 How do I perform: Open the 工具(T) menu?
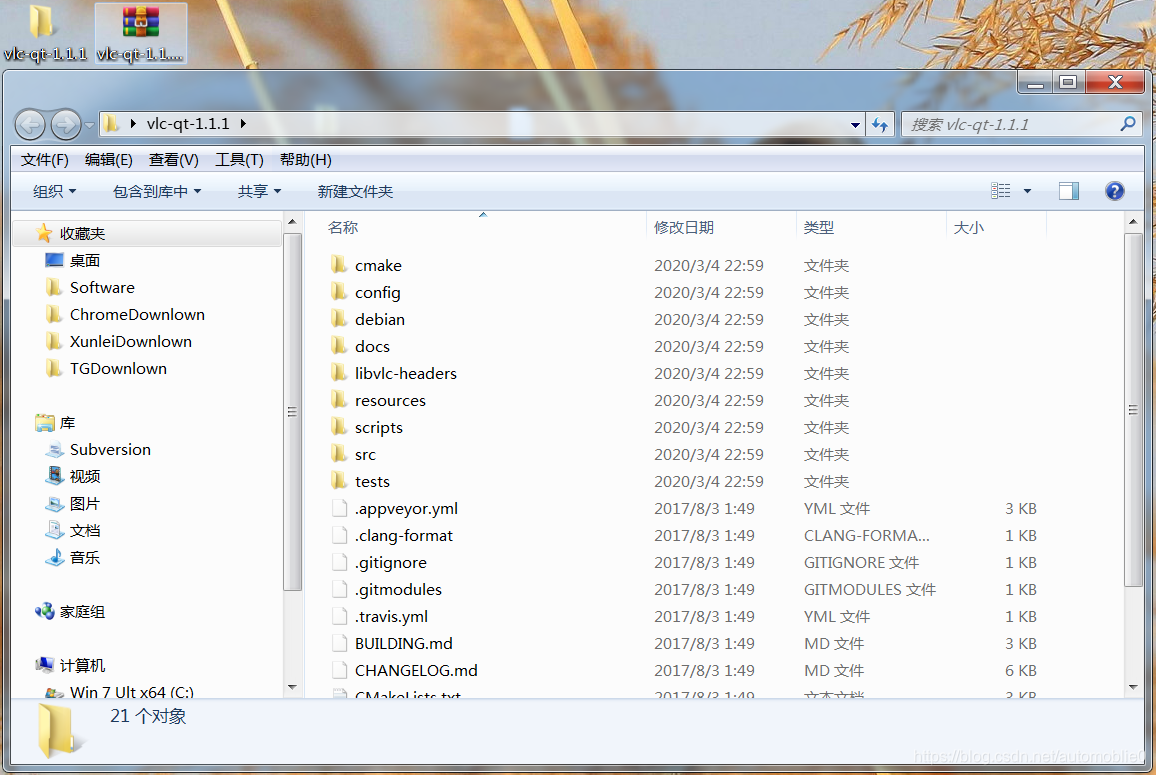239,160
